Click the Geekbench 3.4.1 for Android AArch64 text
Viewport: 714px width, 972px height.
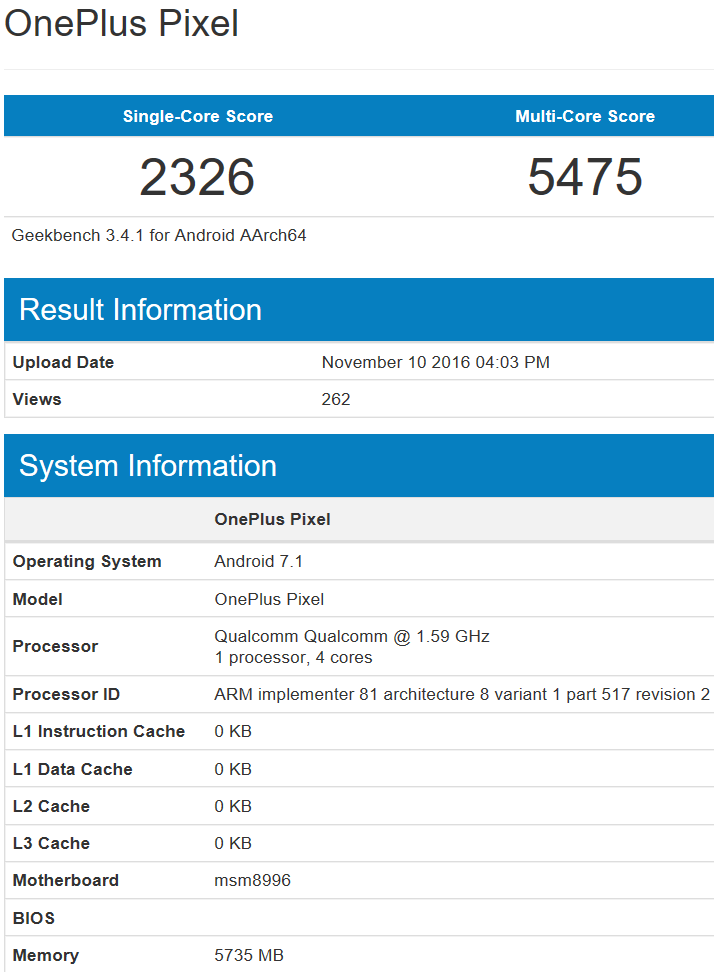tap(159, 236)
